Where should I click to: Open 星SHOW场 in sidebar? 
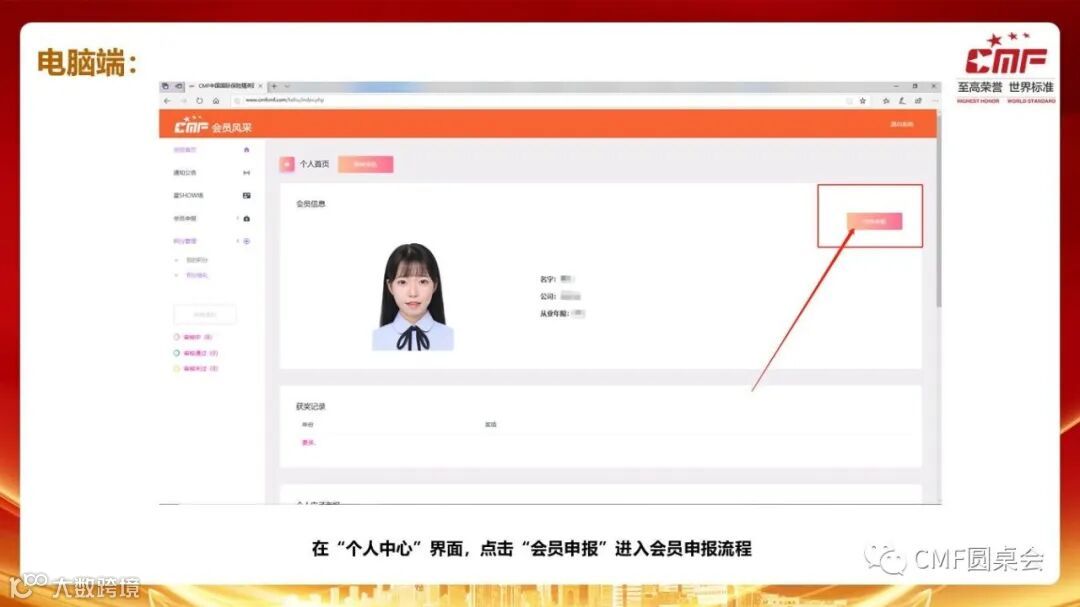188,196
